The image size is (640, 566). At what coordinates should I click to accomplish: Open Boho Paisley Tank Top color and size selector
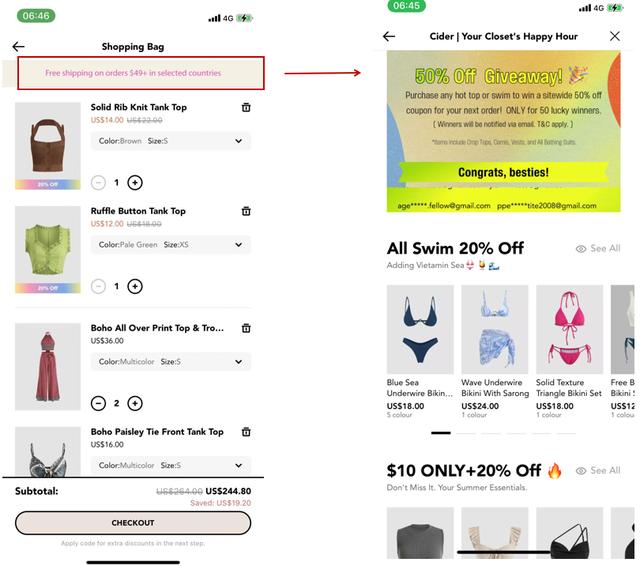171,465
